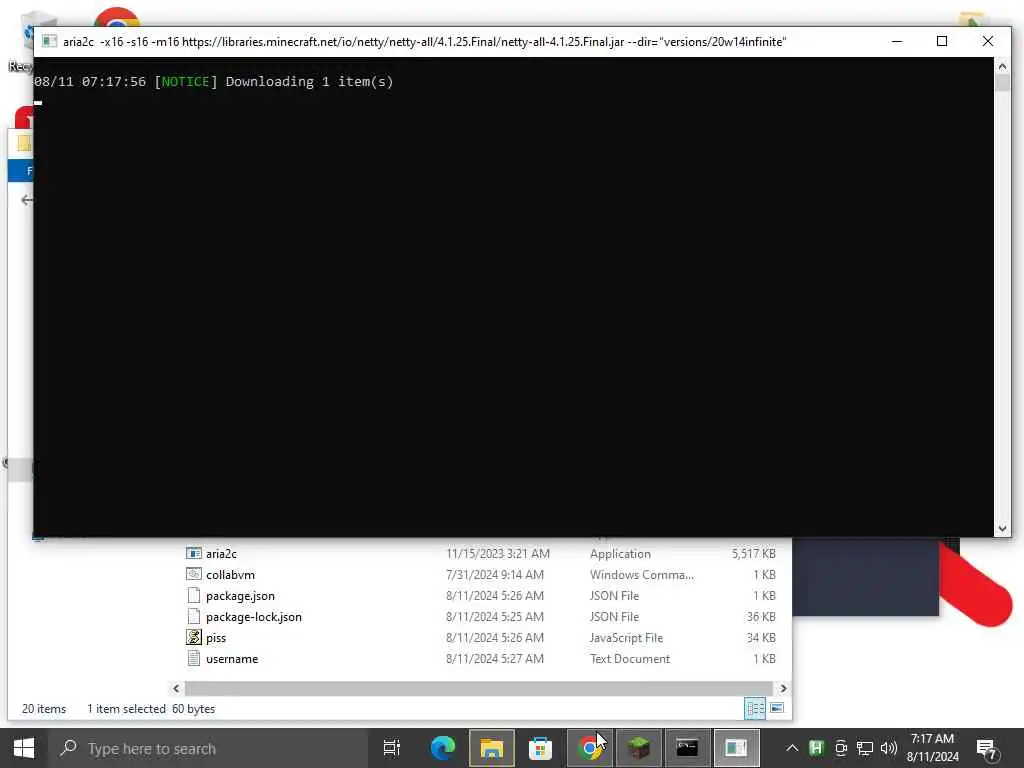This screenshot has height=768, width=1024.
Task: Click the taskbar search box
Action: 208,748
